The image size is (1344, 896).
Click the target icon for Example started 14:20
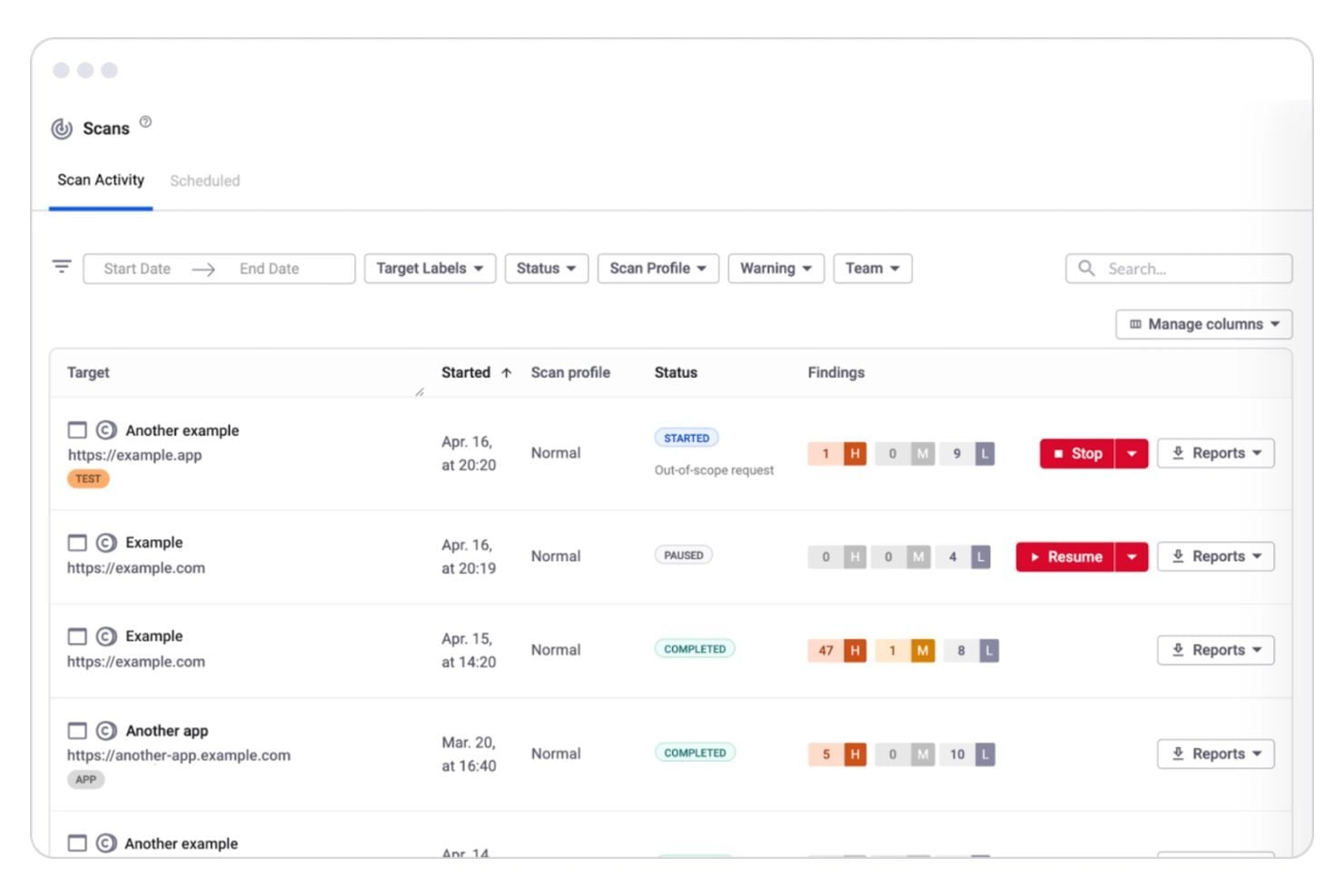pyautogui.click(x=106, y=636)
